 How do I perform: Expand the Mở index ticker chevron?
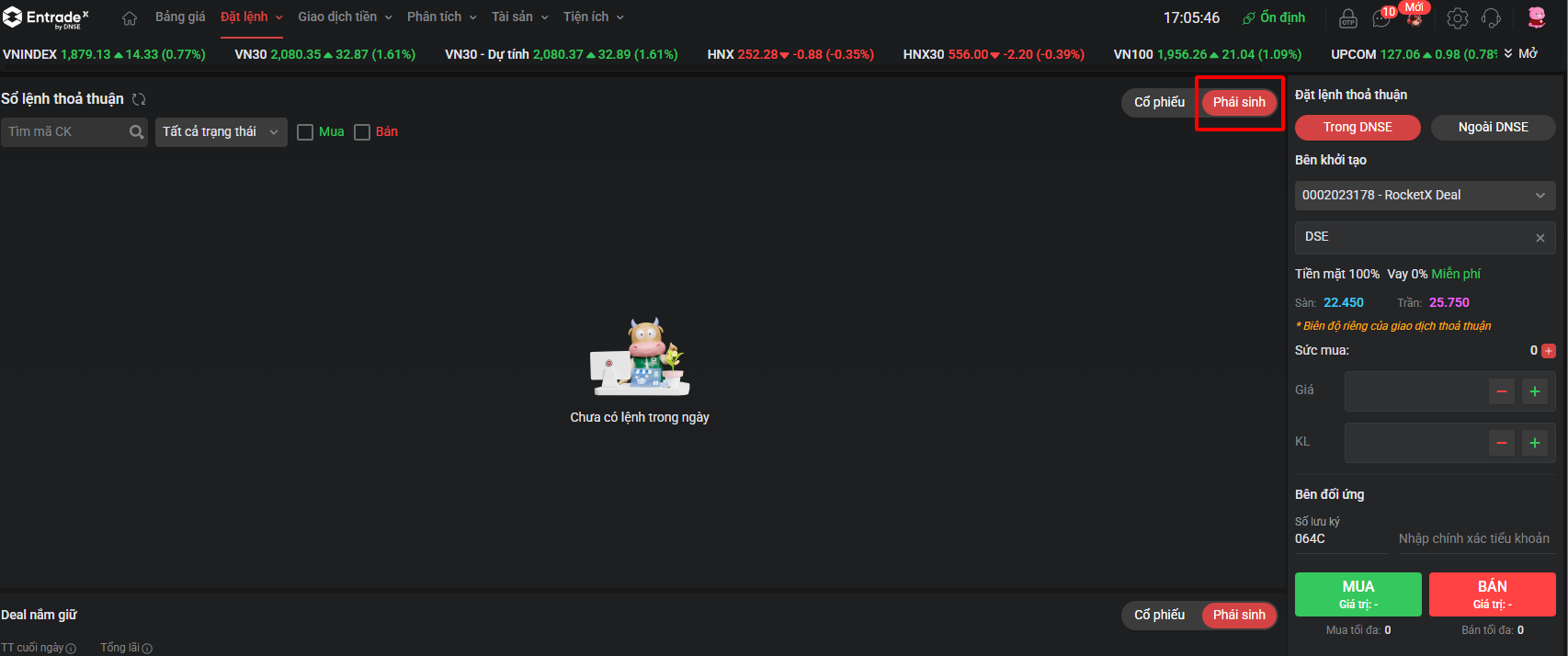point(1508,54)
